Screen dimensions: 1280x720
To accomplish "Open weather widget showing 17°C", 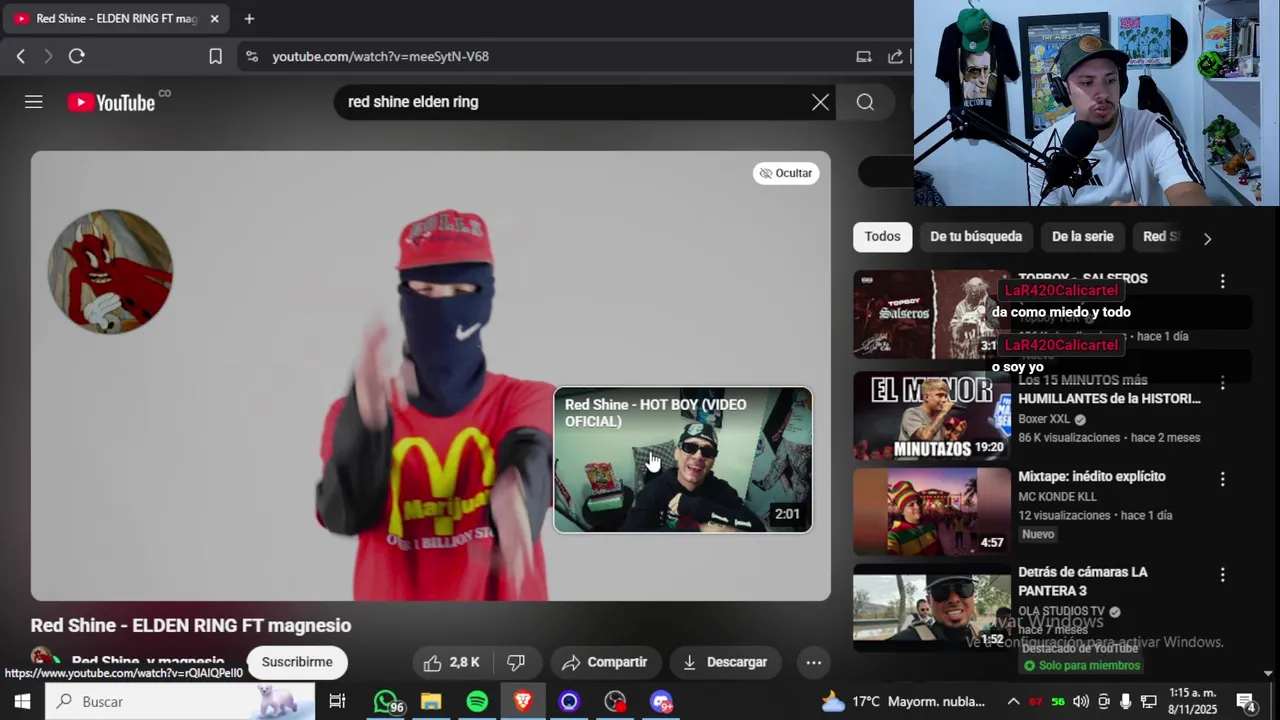I will [903, 702].
